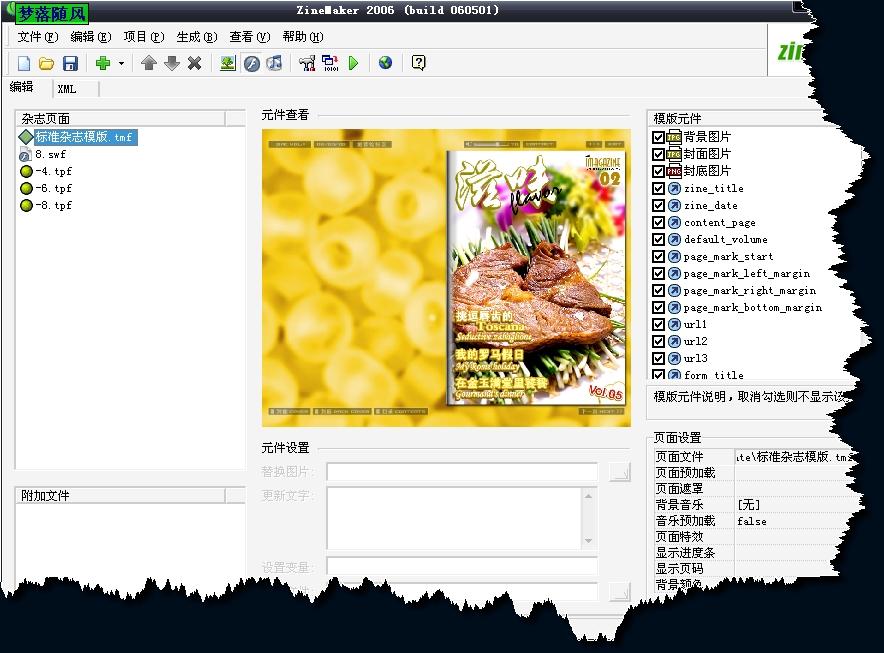Select the -4.tpf page item

(53, 171)
